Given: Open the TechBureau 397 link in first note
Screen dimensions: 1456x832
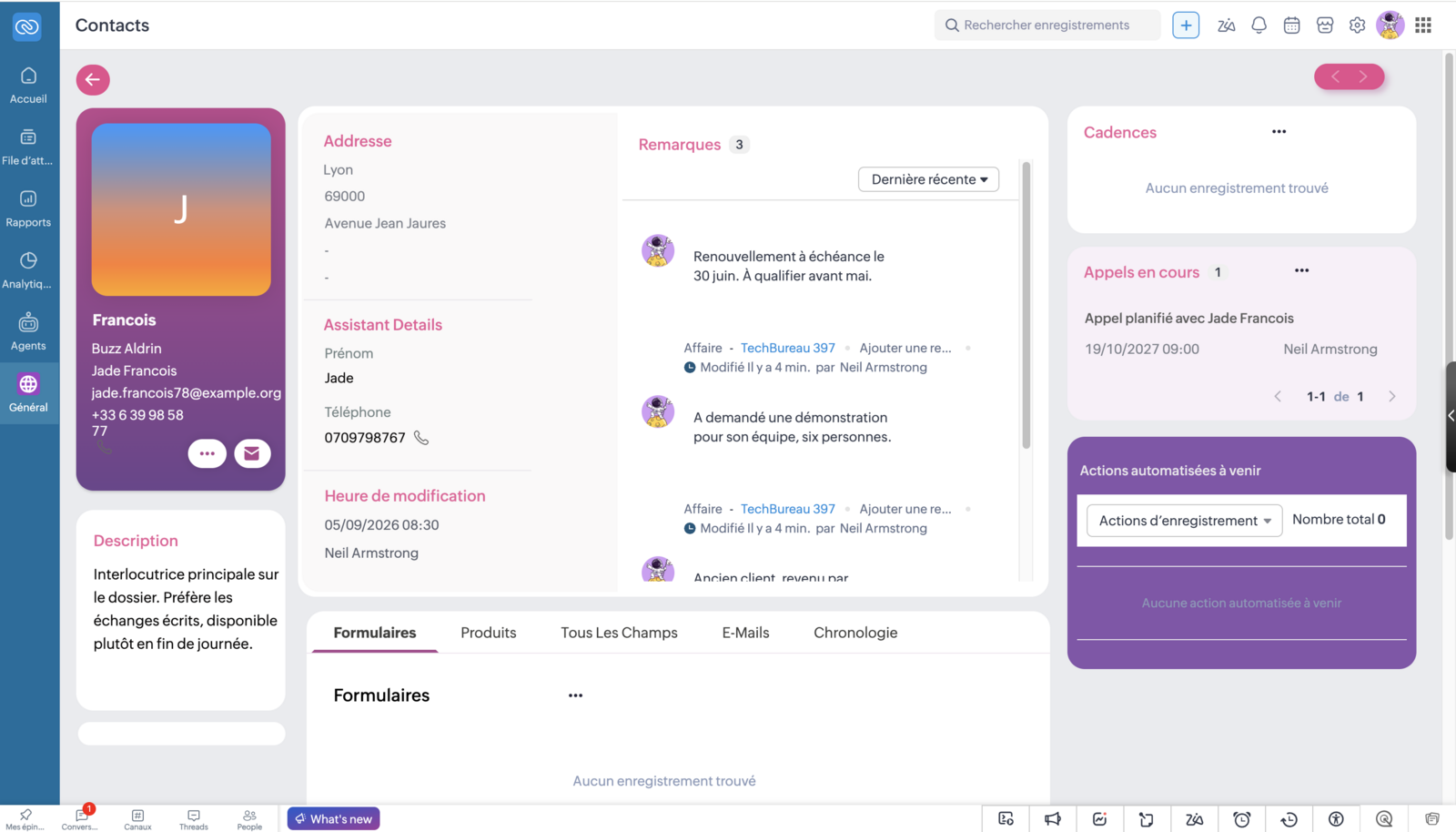Looking at the screenshot, I should (788, 348).
